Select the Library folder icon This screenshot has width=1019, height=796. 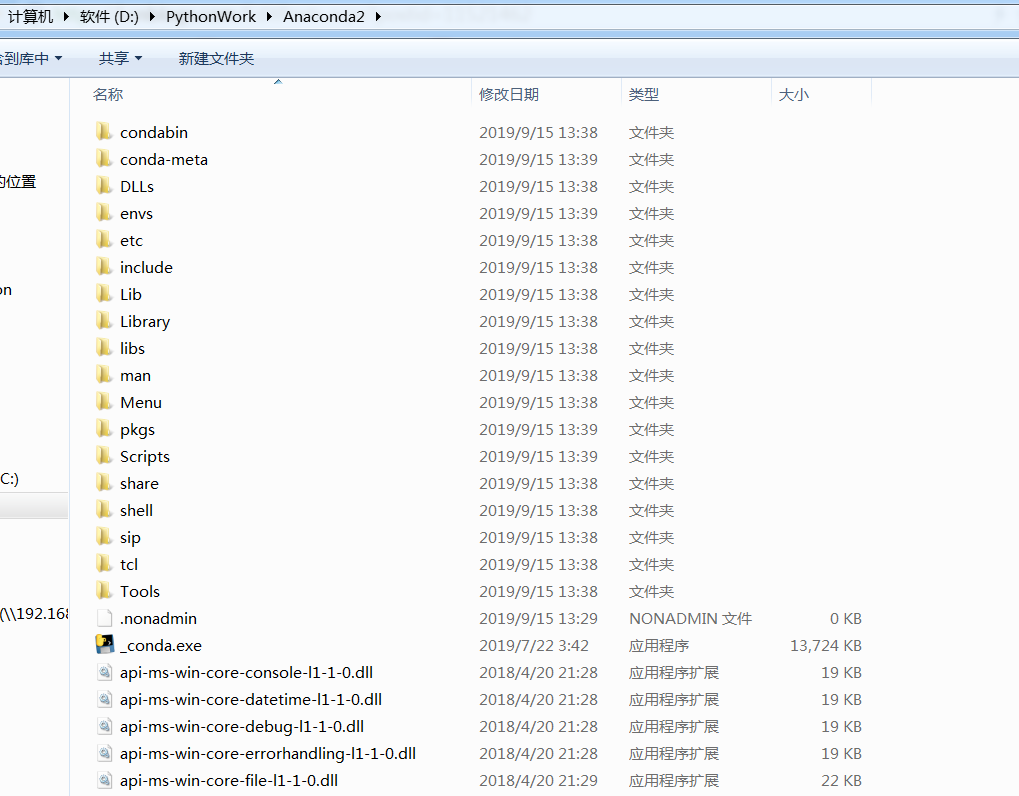104,321
